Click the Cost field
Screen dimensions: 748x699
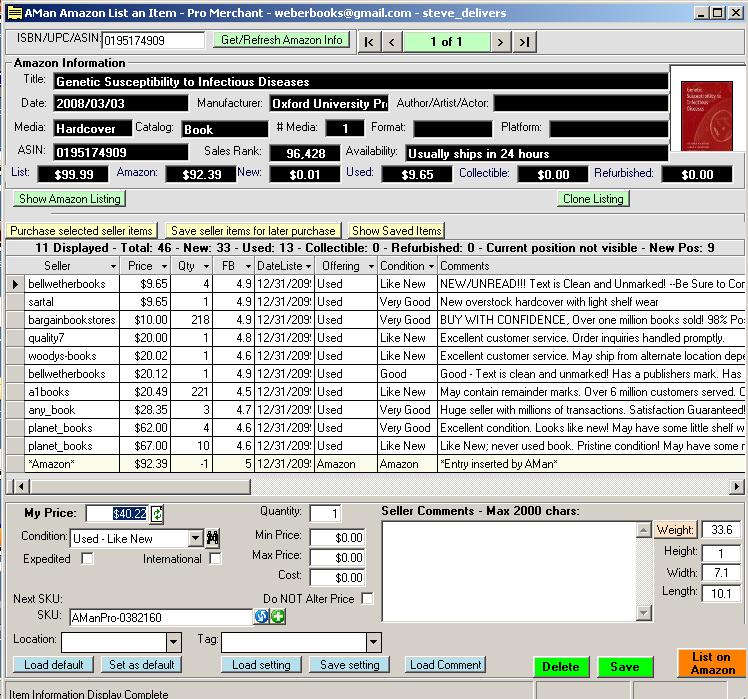[x=337, y=578]
